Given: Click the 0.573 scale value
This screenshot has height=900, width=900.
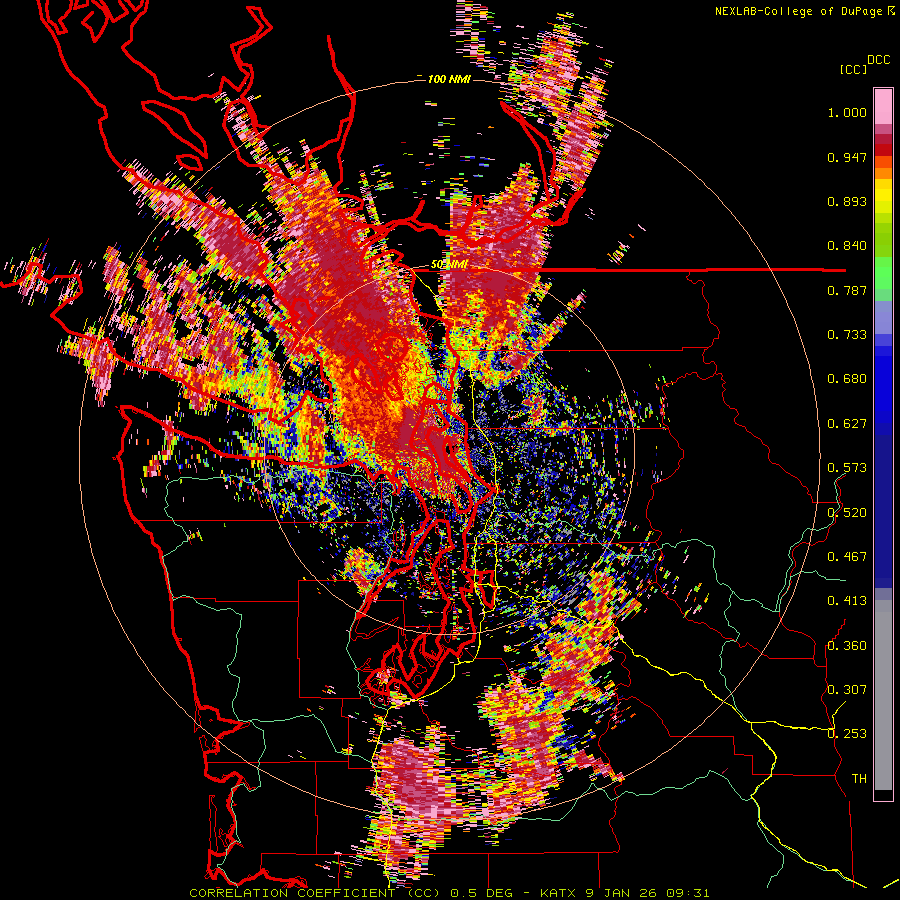Looking at the screenshot, I should coord(847,468).
